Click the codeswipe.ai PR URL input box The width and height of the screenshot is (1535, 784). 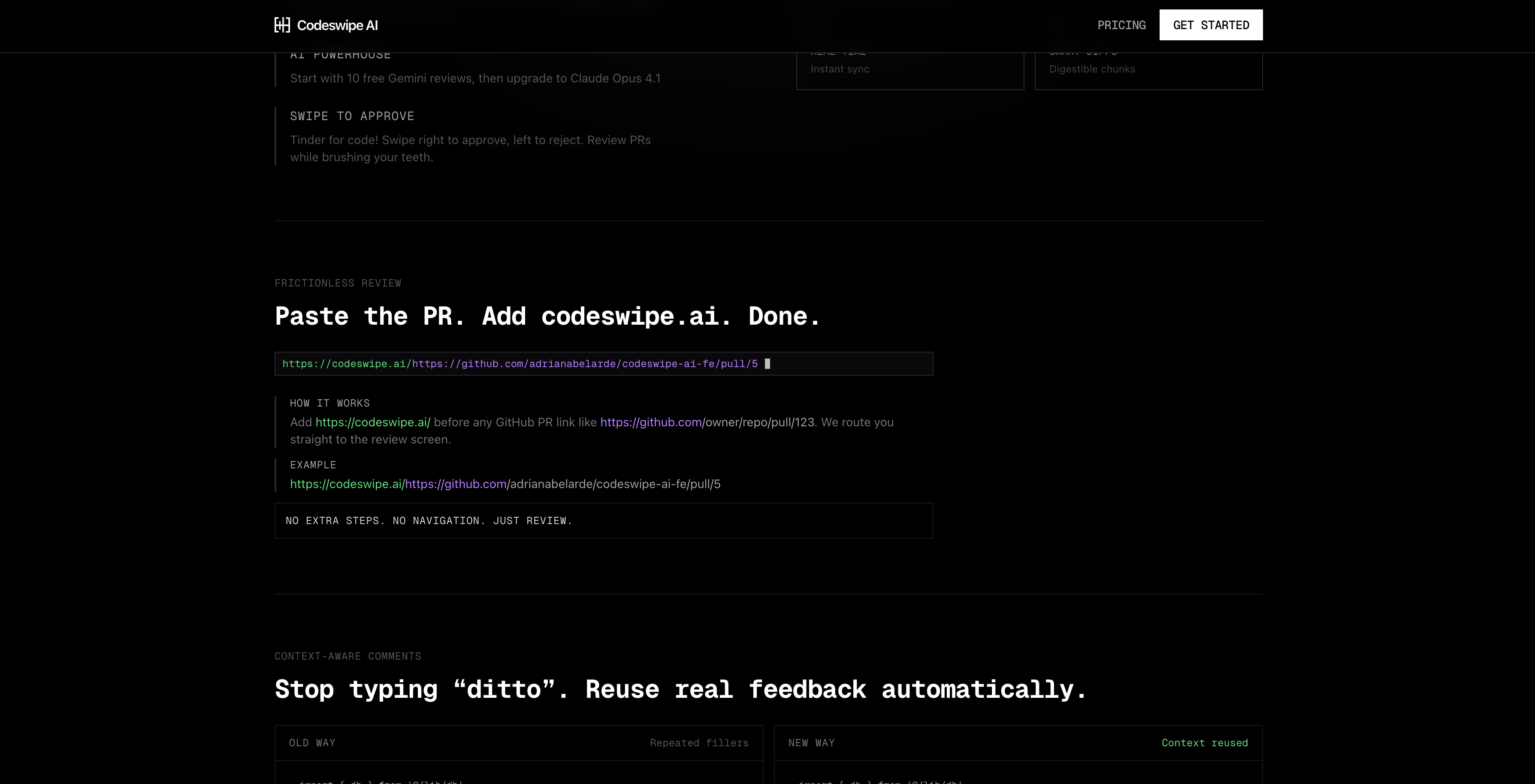[604, 364]
